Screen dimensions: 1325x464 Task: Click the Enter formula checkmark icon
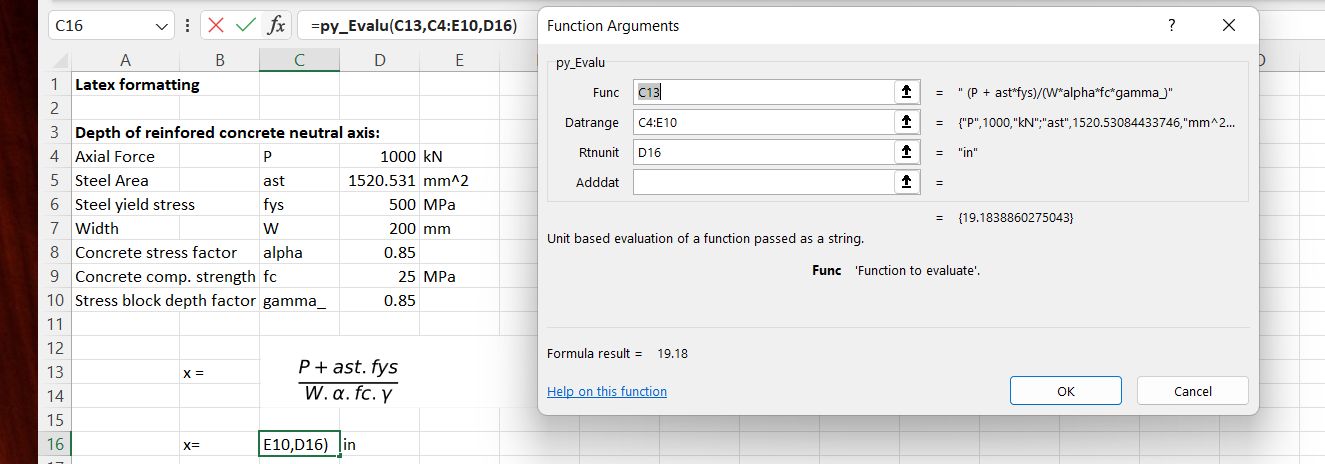[246, 26]
